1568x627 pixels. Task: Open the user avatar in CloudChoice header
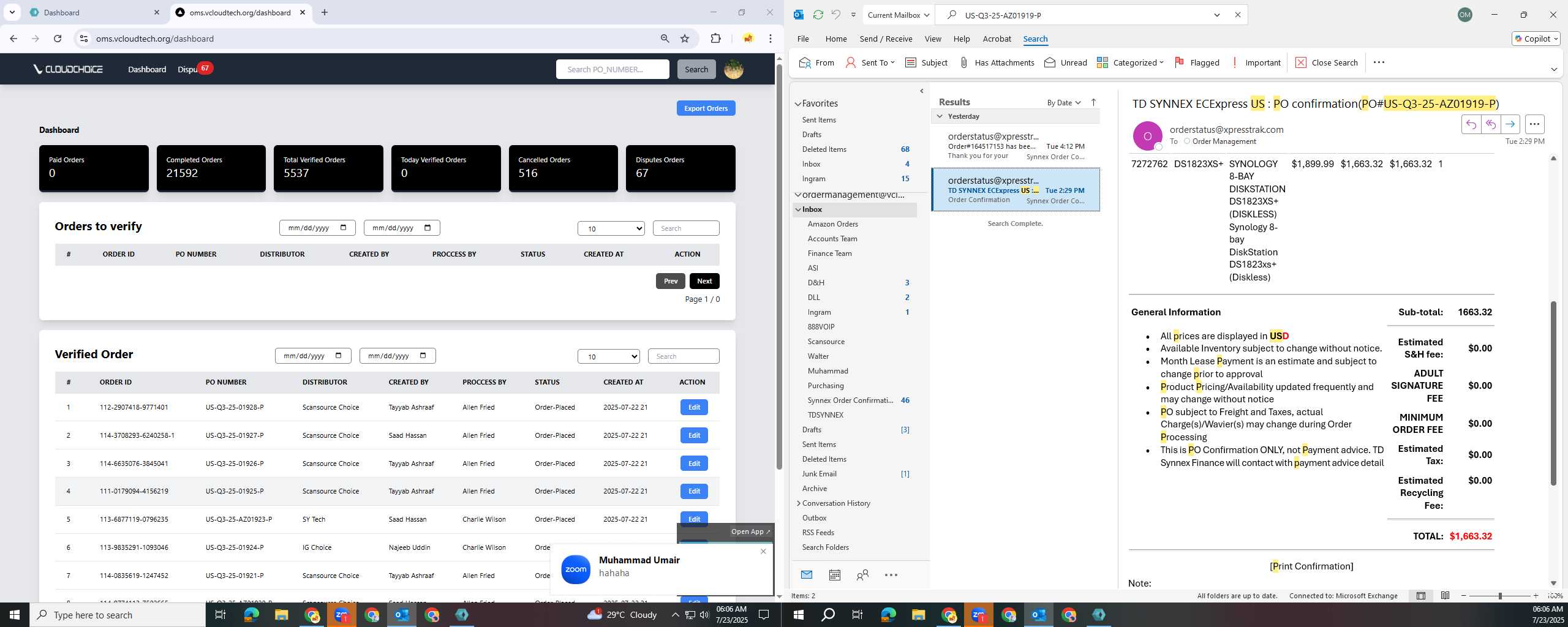pos(734,69)
